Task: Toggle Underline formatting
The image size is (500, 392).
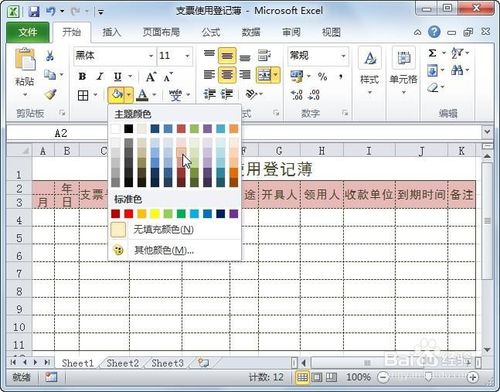Action: pos(117,77)
